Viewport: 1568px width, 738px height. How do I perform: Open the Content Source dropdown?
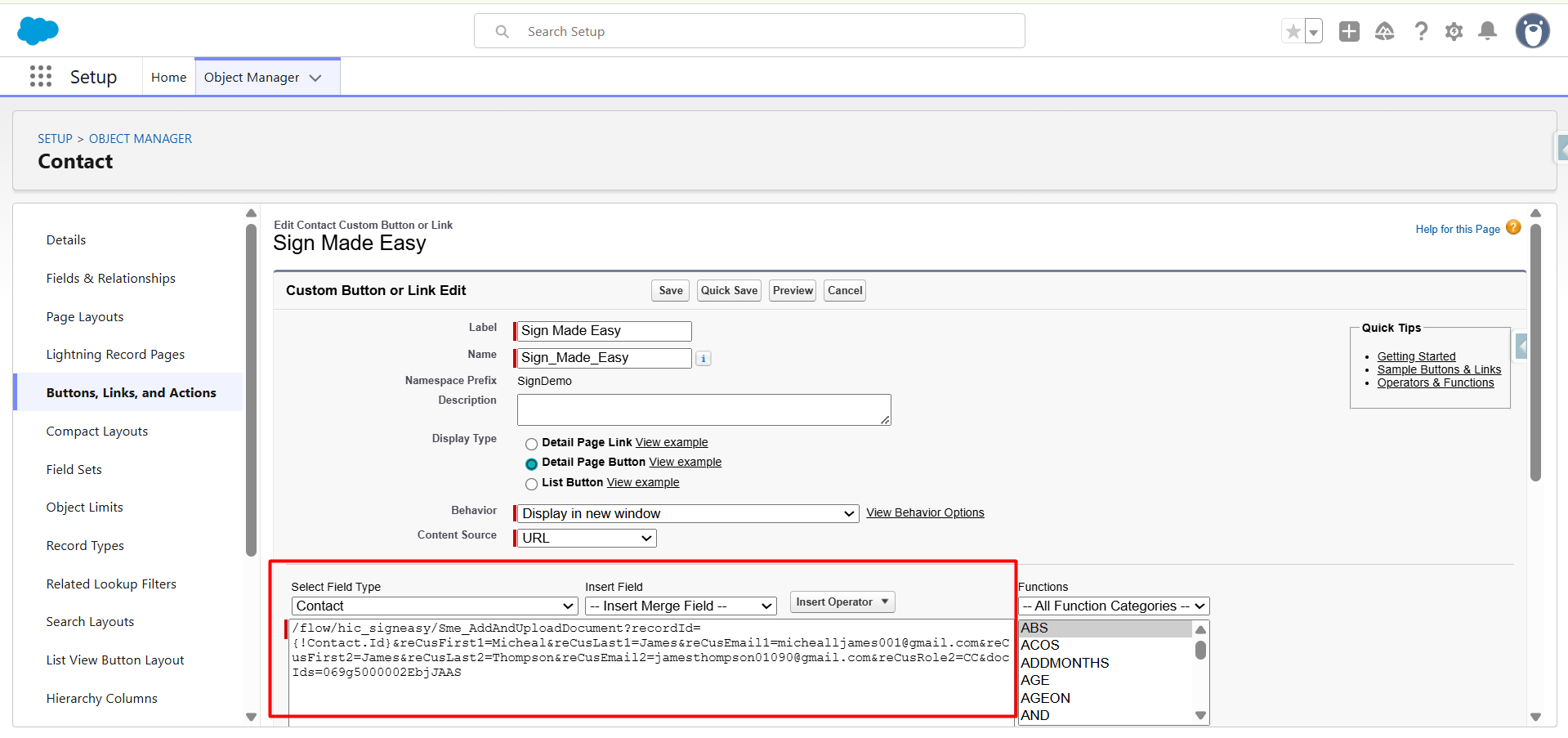pyautogui.click(x=587, y=539)
